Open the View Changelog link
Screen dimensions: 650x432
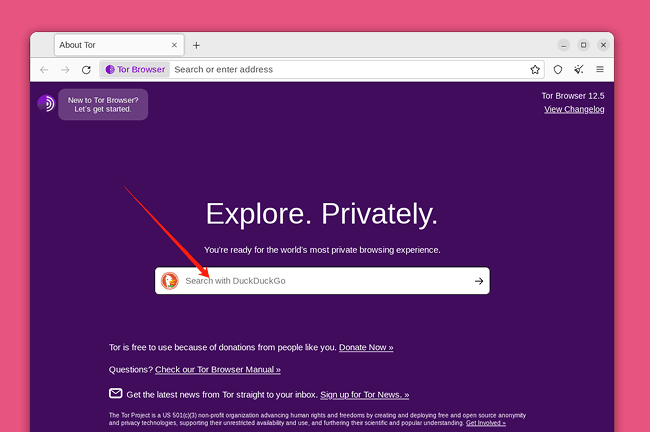coord(574,109)
